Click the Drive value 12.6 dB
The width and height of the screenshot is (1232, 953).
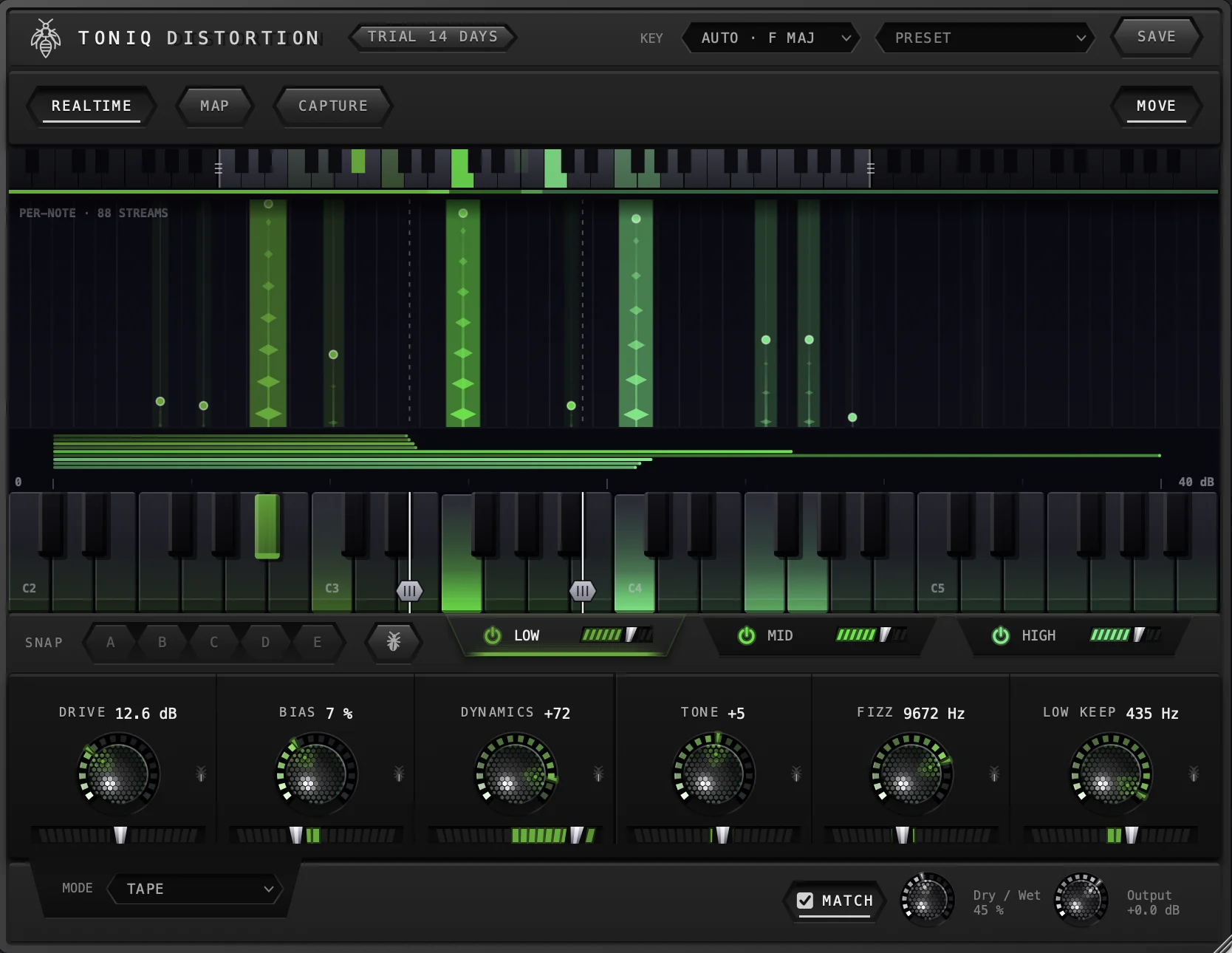(146, 714)
